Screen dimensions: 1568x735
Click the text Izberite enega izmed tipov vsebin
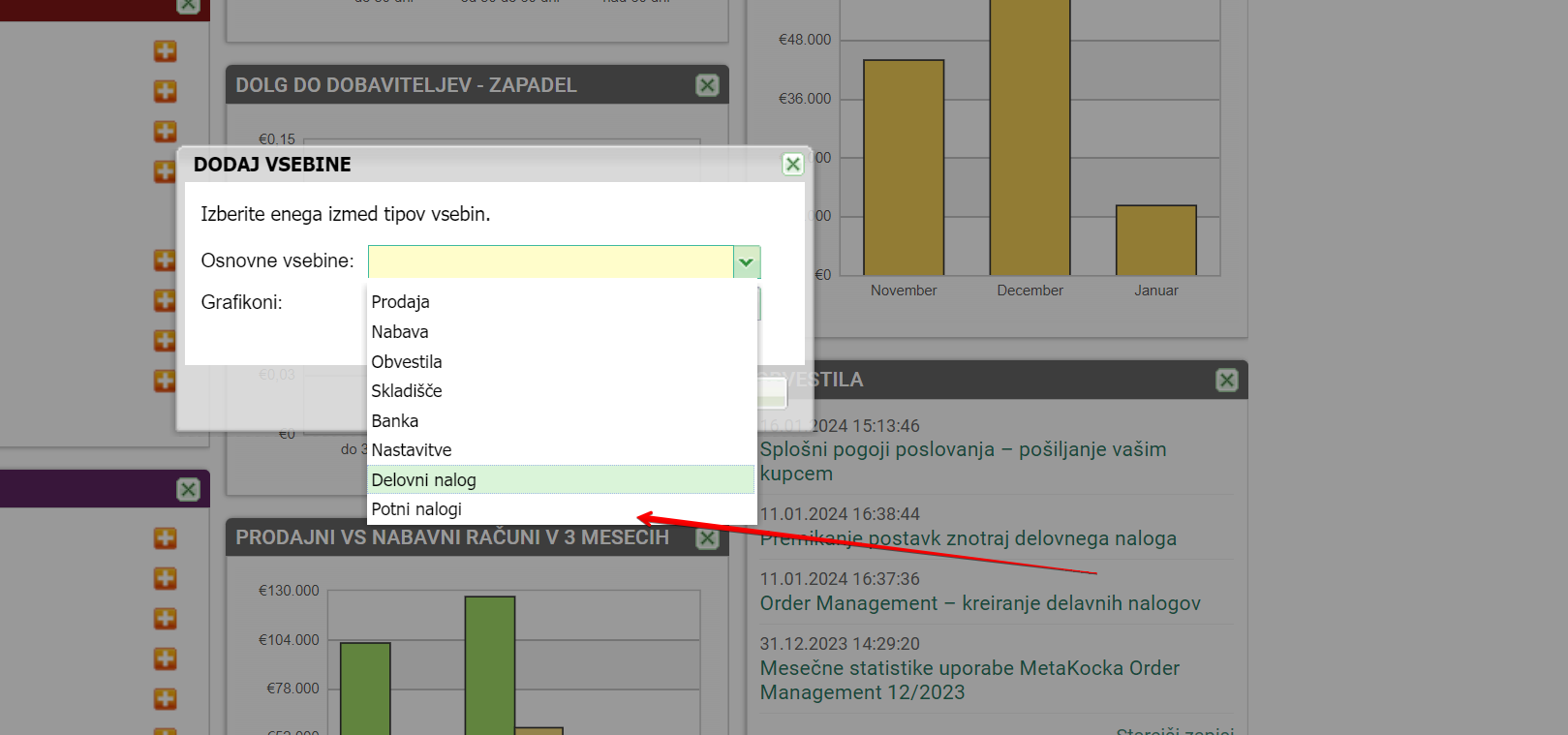click(x=346, y=214)
